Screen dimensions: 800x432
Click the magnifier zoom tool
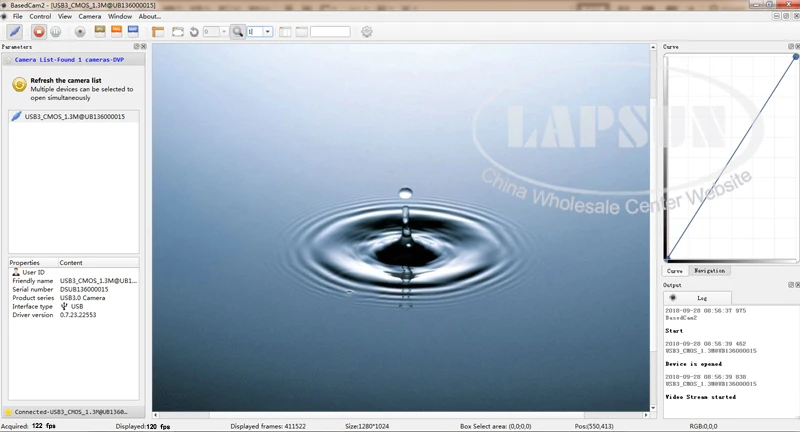click(x=238, y=32)
